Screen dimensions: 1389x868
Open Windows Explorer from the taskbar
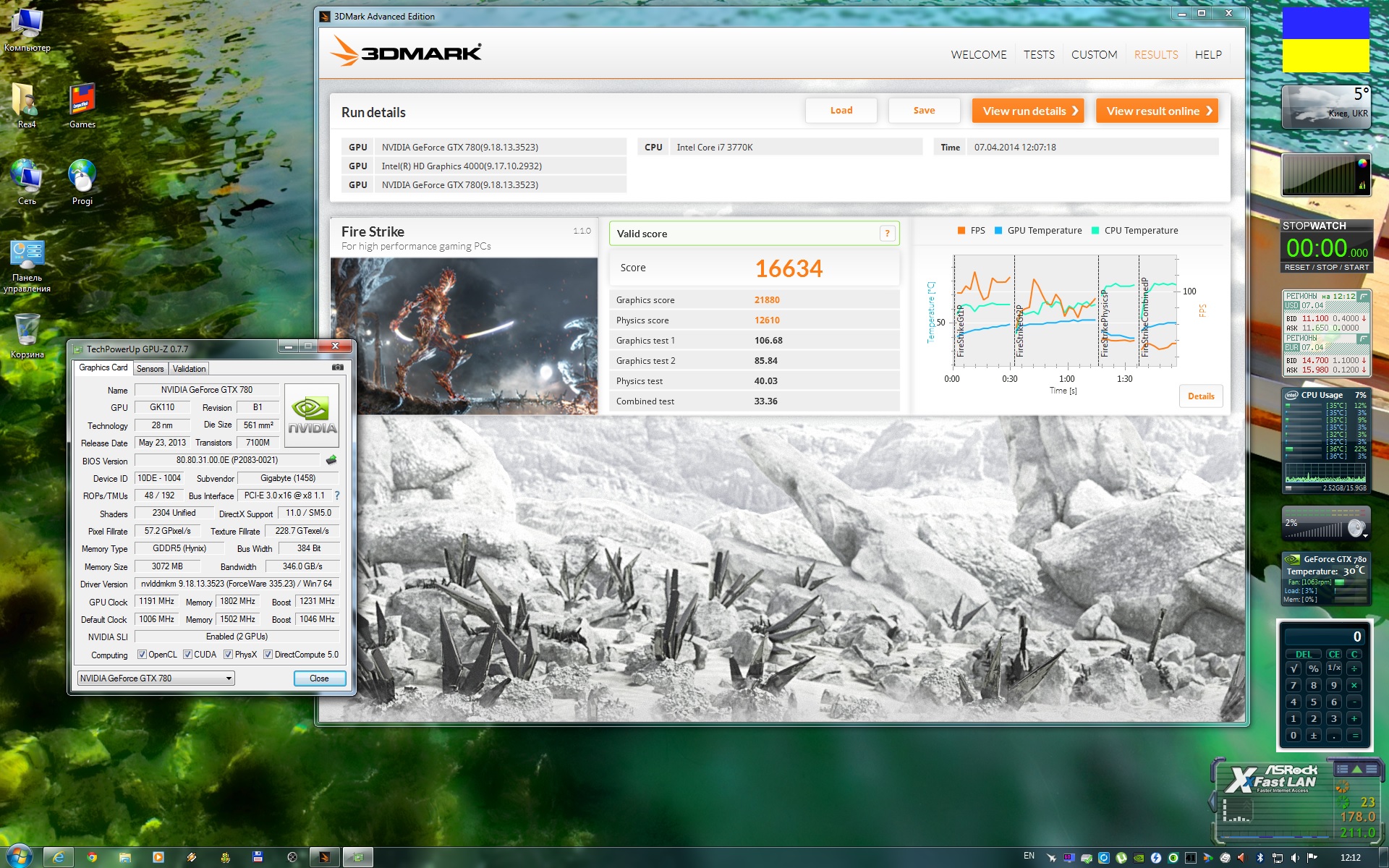[x=125, y=858]
